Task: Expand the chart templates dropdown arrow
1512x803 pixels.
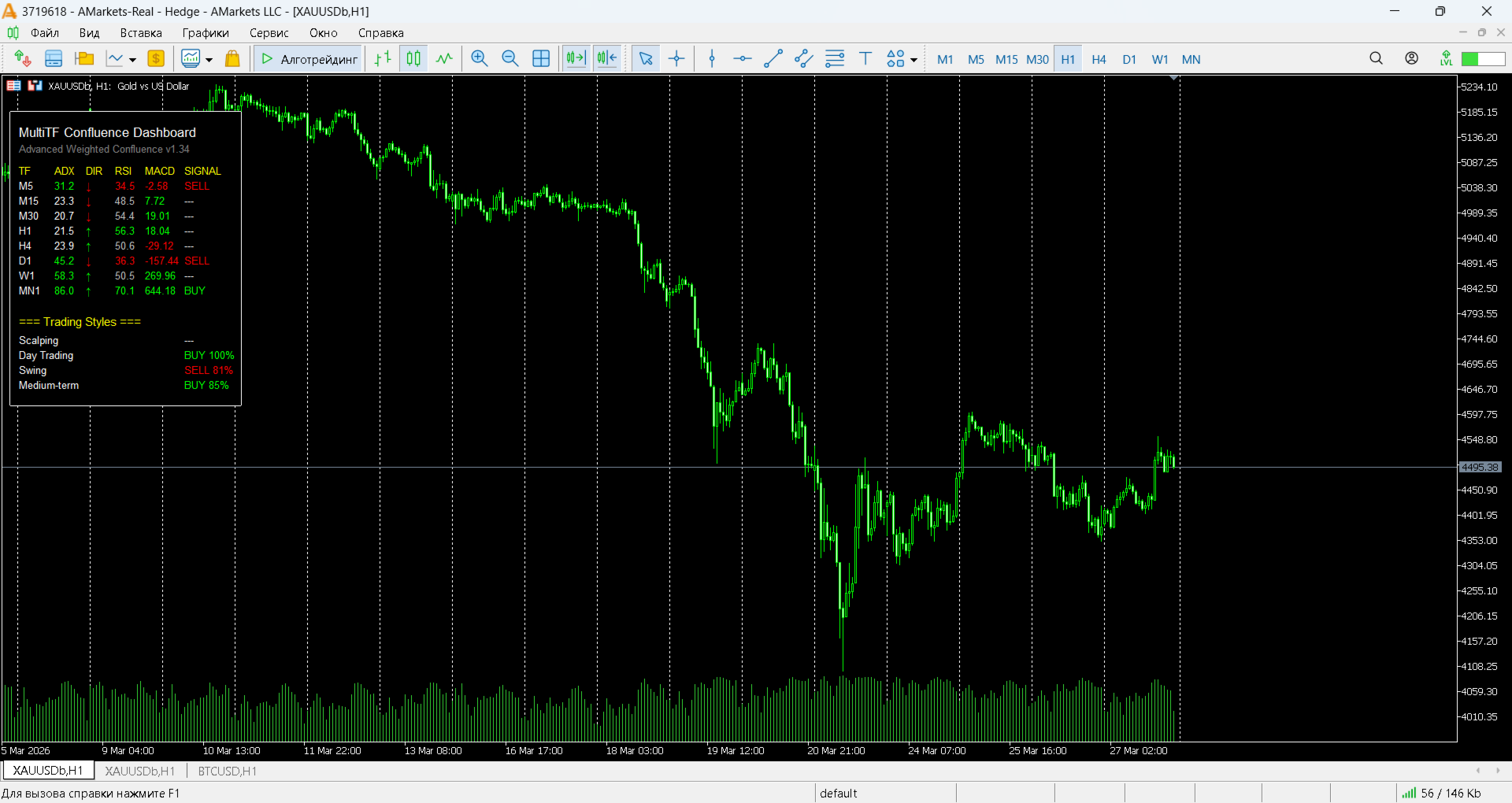Action: [x=132, y=60]
